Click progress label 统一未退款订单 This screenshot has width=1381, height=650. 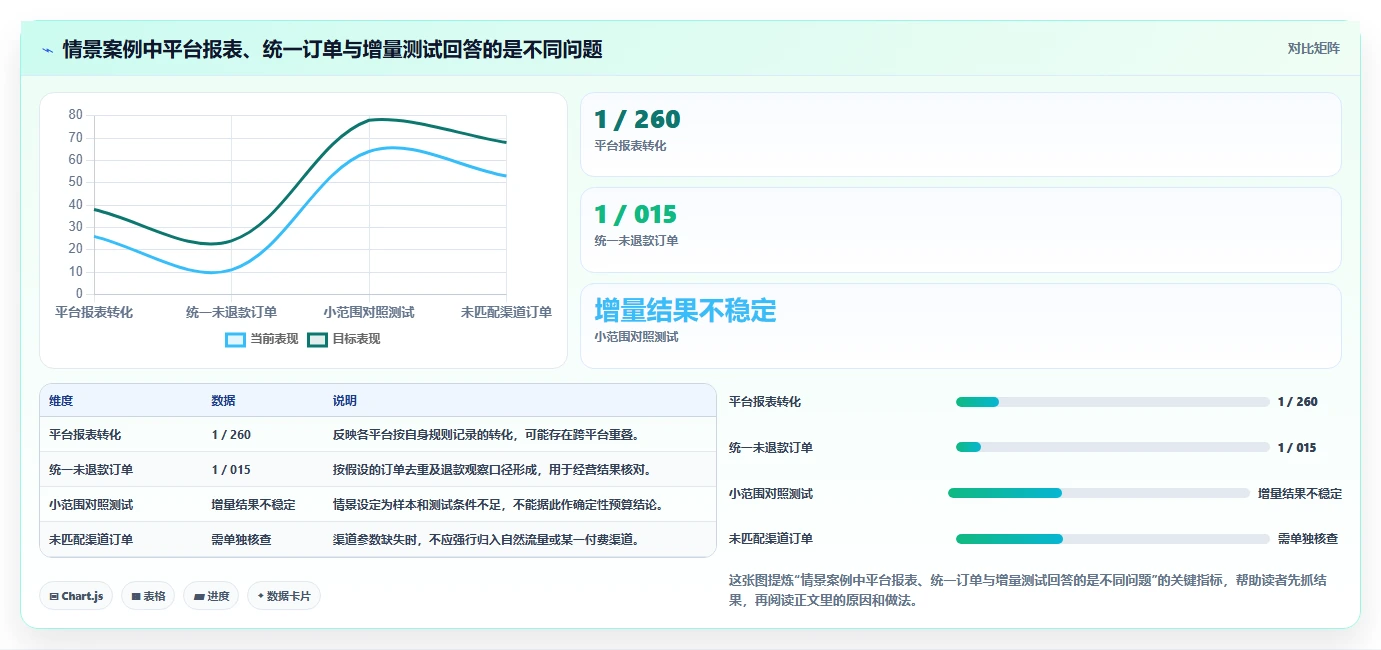click(771, 448)
